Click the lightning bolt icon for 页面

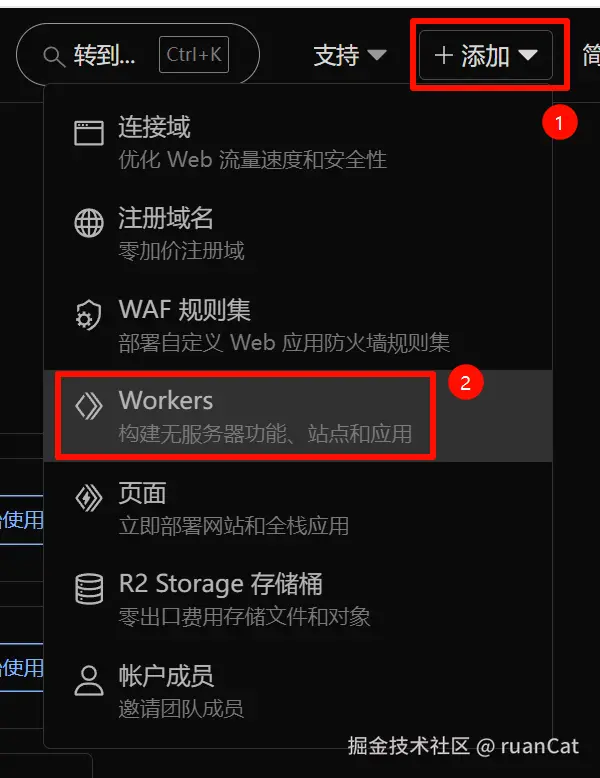[89, 498]
